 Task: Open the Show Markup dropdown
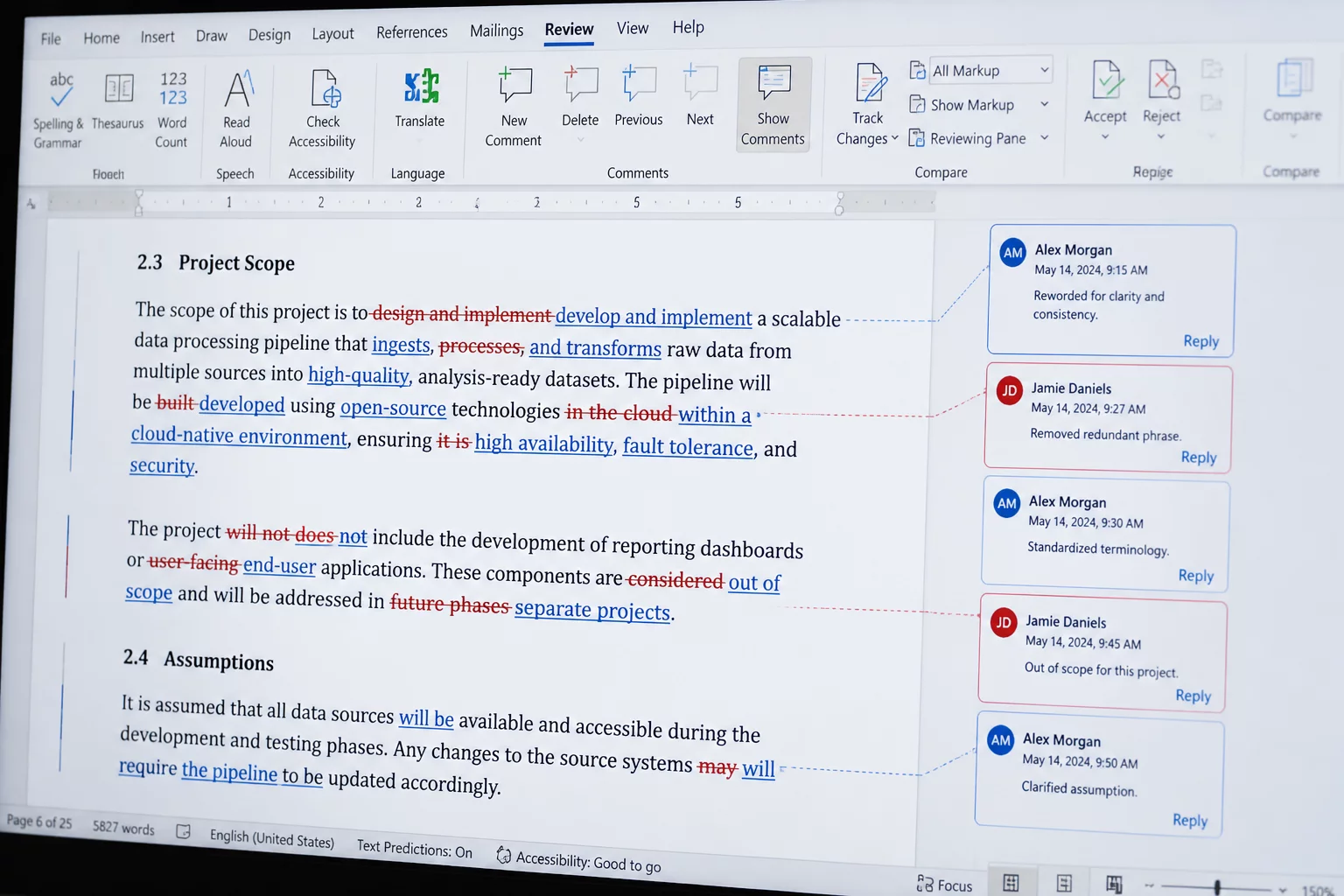tap(979, 104)
